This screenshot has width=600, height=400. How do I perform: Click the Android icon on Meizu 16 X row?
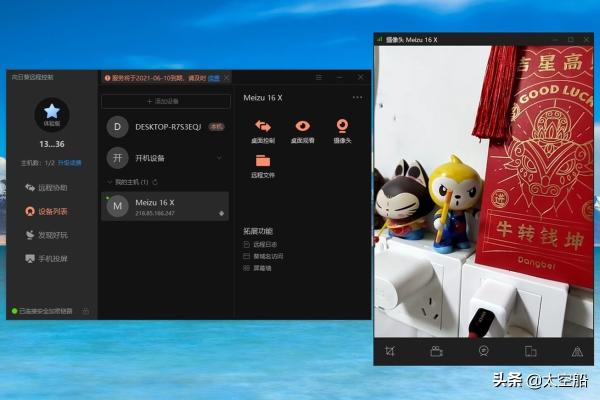[x=221, y=214]
